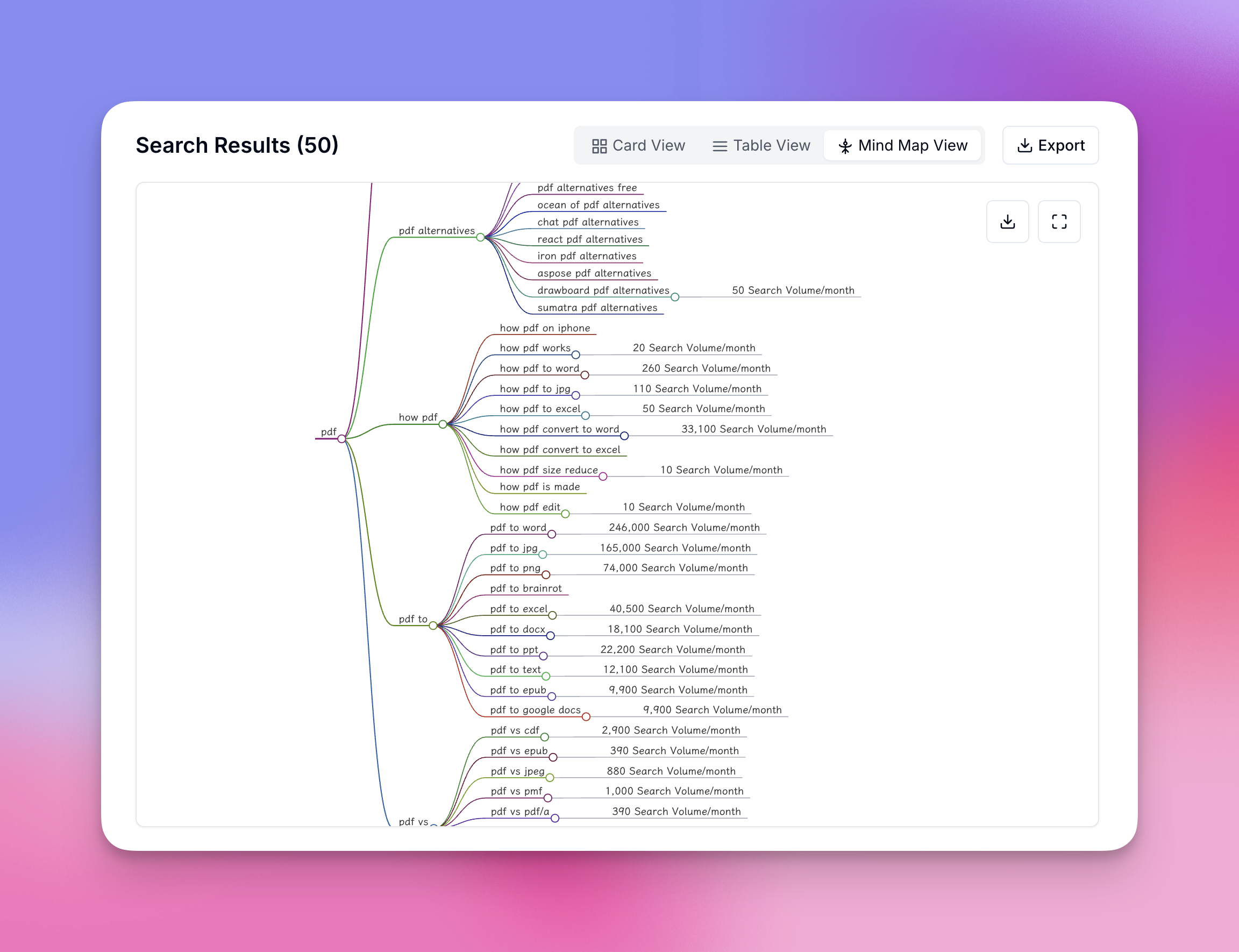Click '2,900 Search Volume/month' label

click(x=671, y=730)
